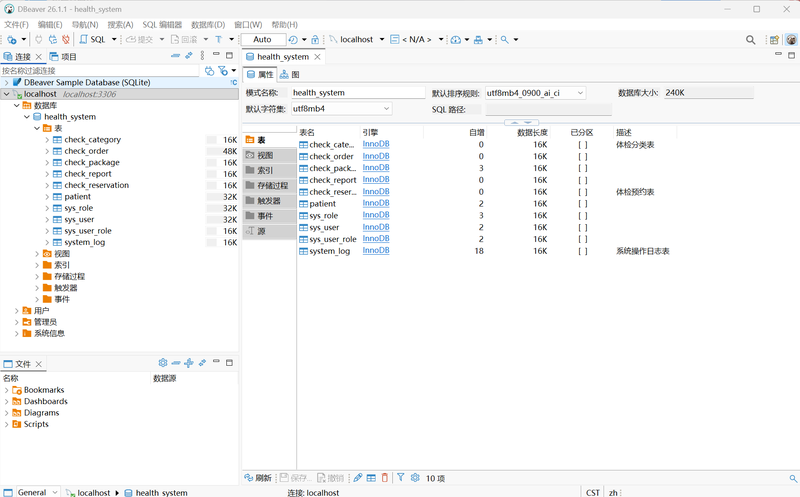This screenshot has width=800, height=497.
Task: Switch to the 项目 tab
Action: (x=63, y=57)
